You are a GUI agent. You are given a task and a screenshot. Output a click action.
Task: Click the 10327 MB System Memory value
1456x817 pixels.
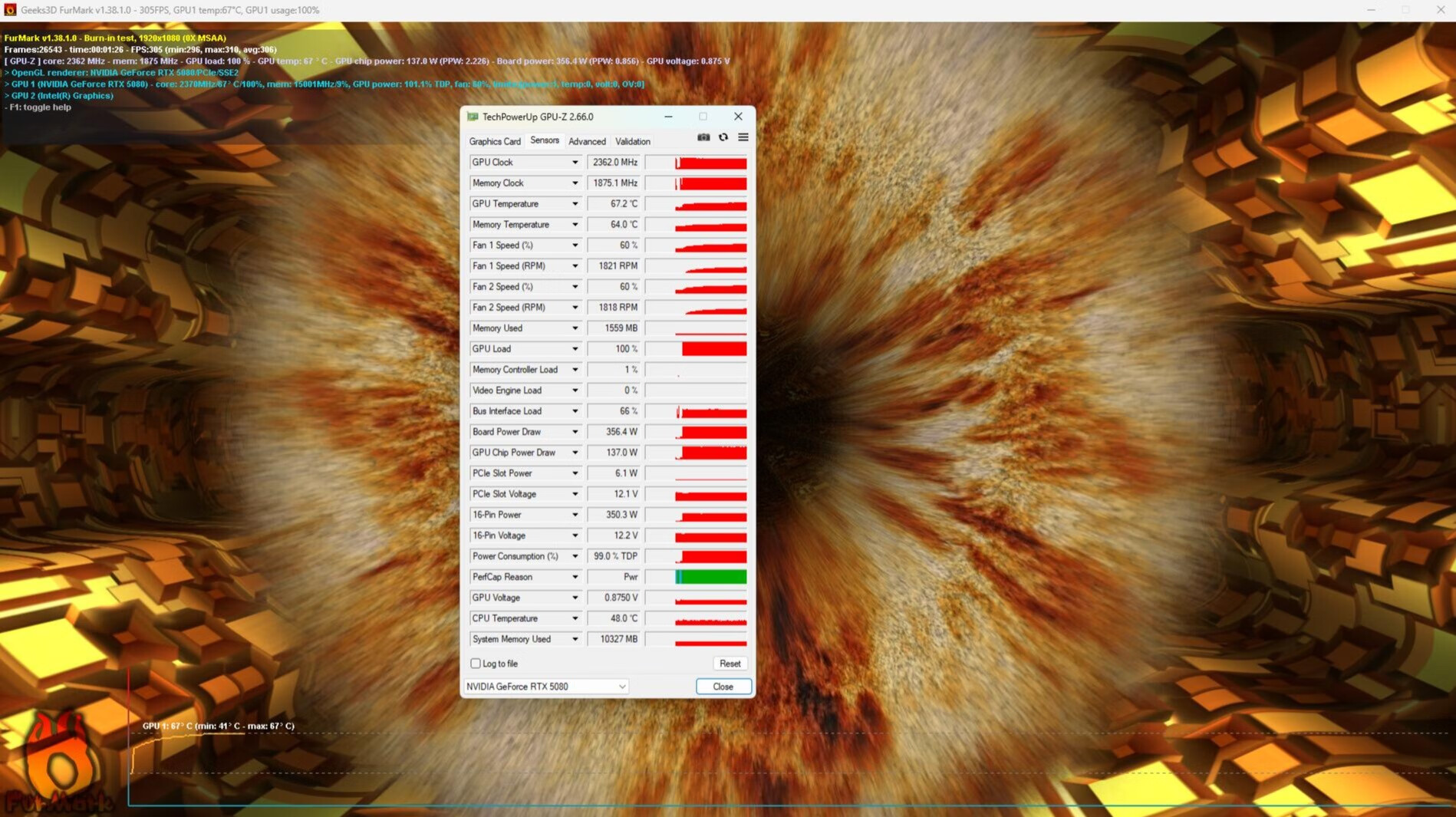[x=614, y=639]
